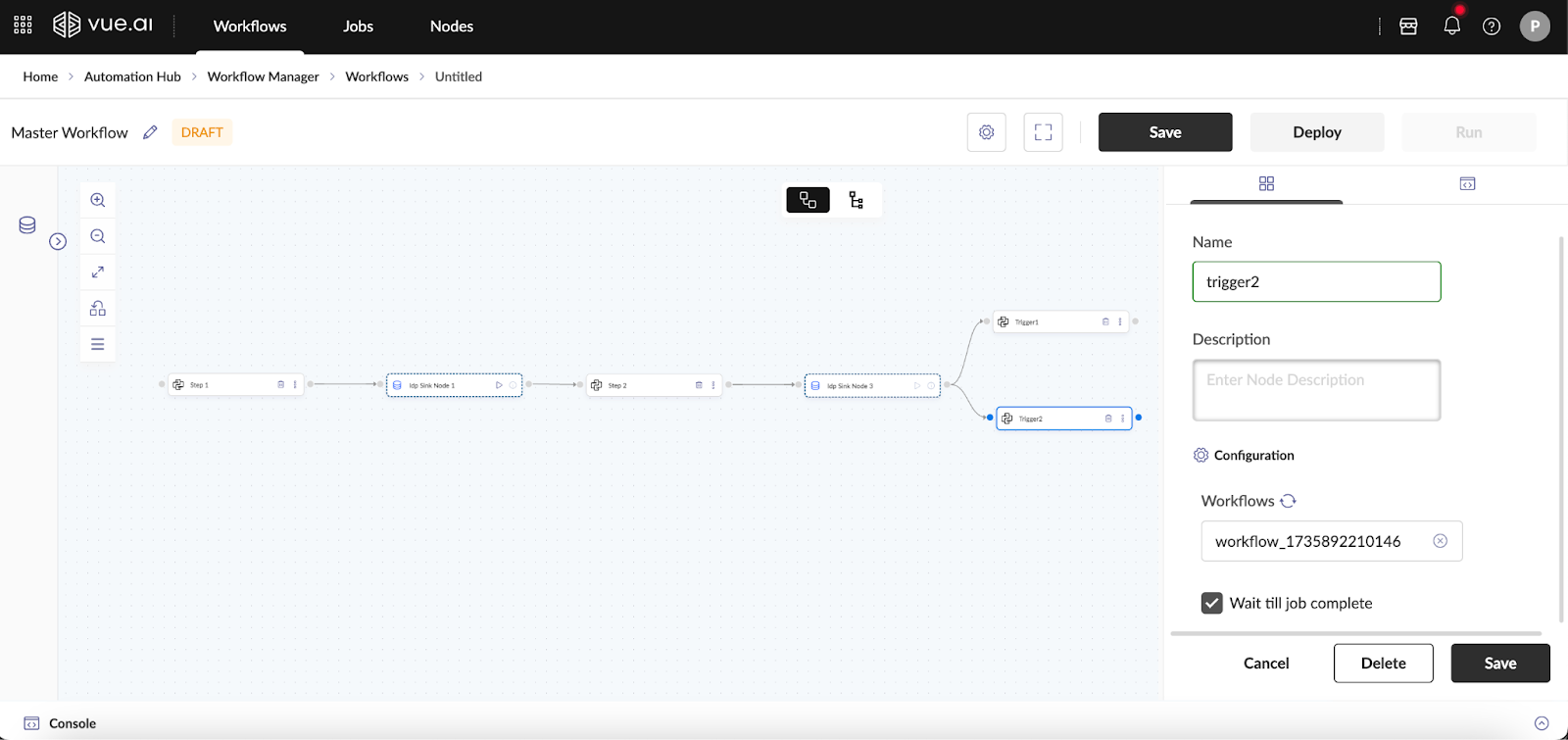
Task: Refresh the Workflows list icon
Action: [1288, 501]
